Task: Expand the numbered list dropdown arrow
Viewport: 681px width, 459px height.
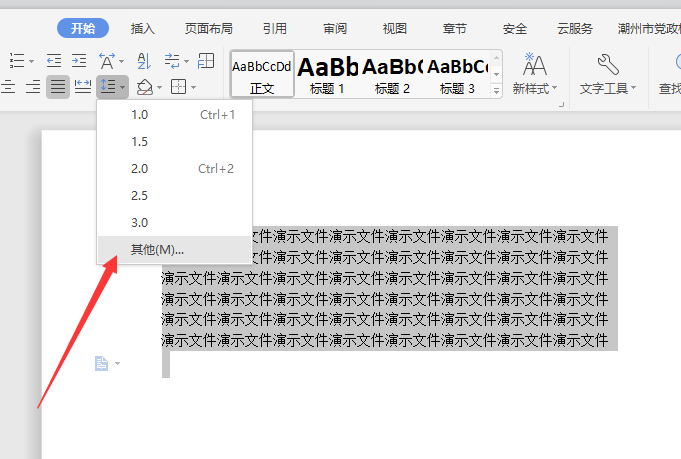Action: click(31, 61)
